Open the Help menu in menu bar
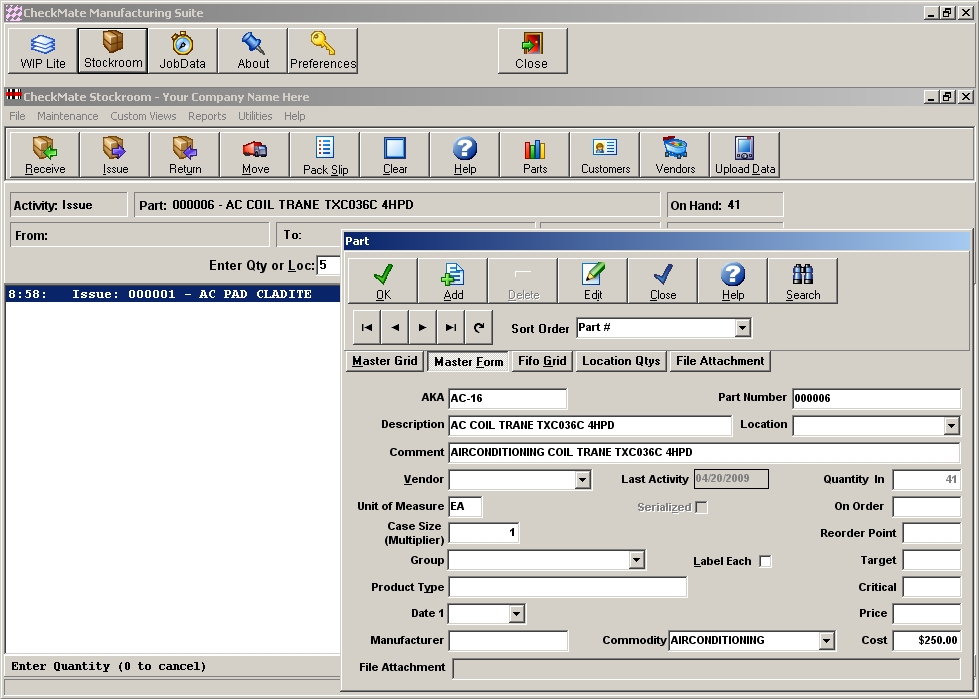This screenshot has width=979, height=699. click(x=294, y=116)
